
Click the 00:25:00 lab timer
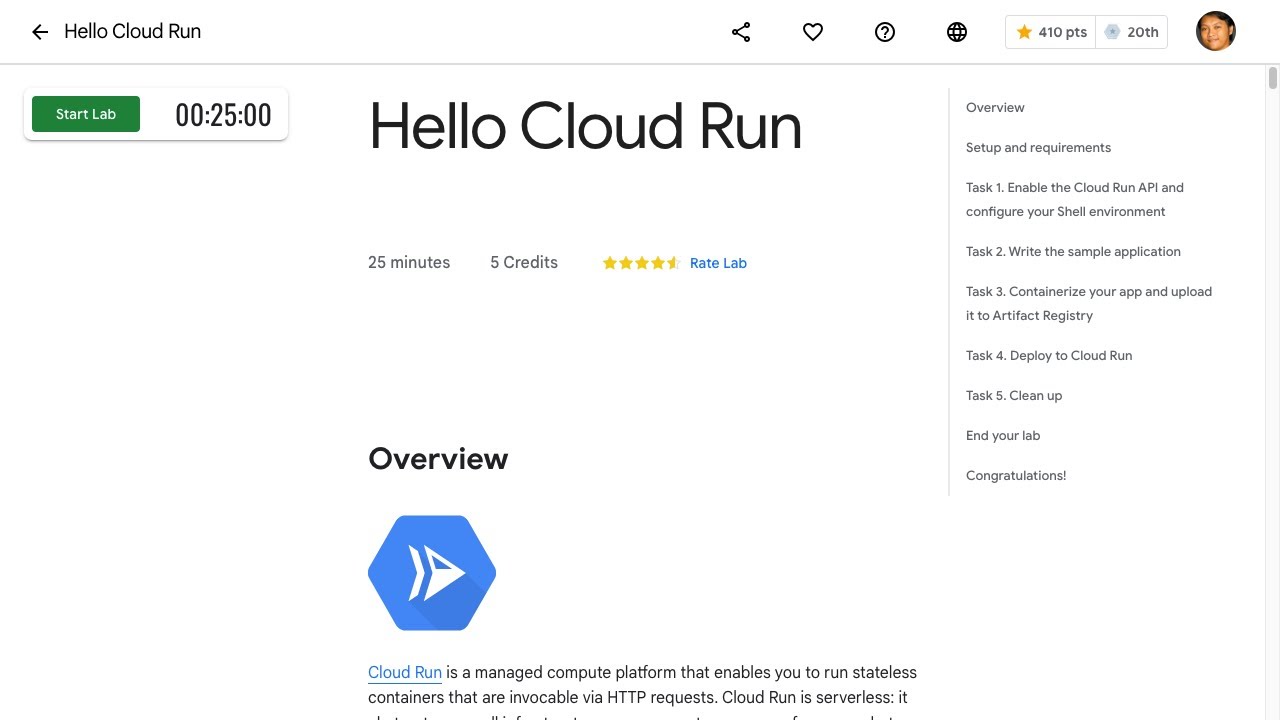[223, 115]
